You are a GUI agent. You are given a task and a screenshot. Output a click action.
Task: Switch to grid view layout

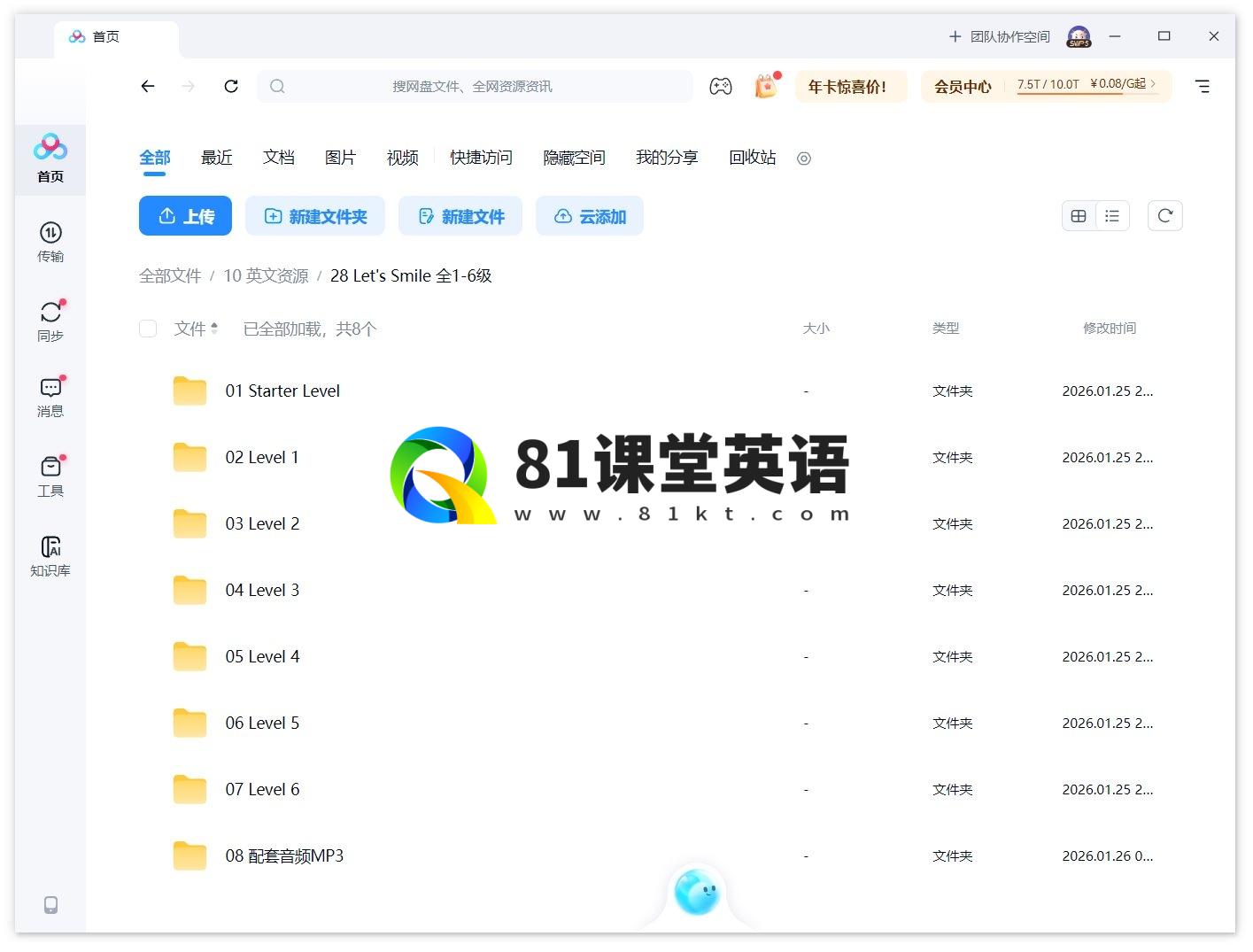coord(1079,216)
